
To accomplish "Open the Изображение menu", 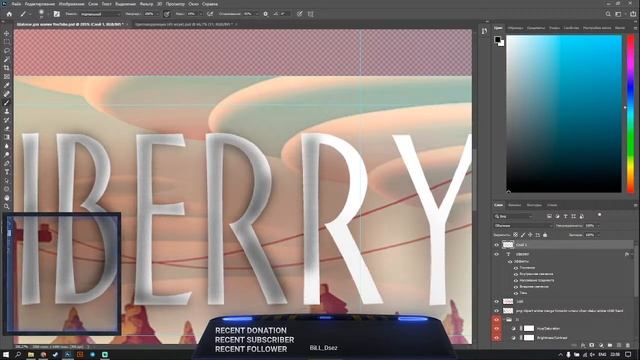I will point(71,4).
